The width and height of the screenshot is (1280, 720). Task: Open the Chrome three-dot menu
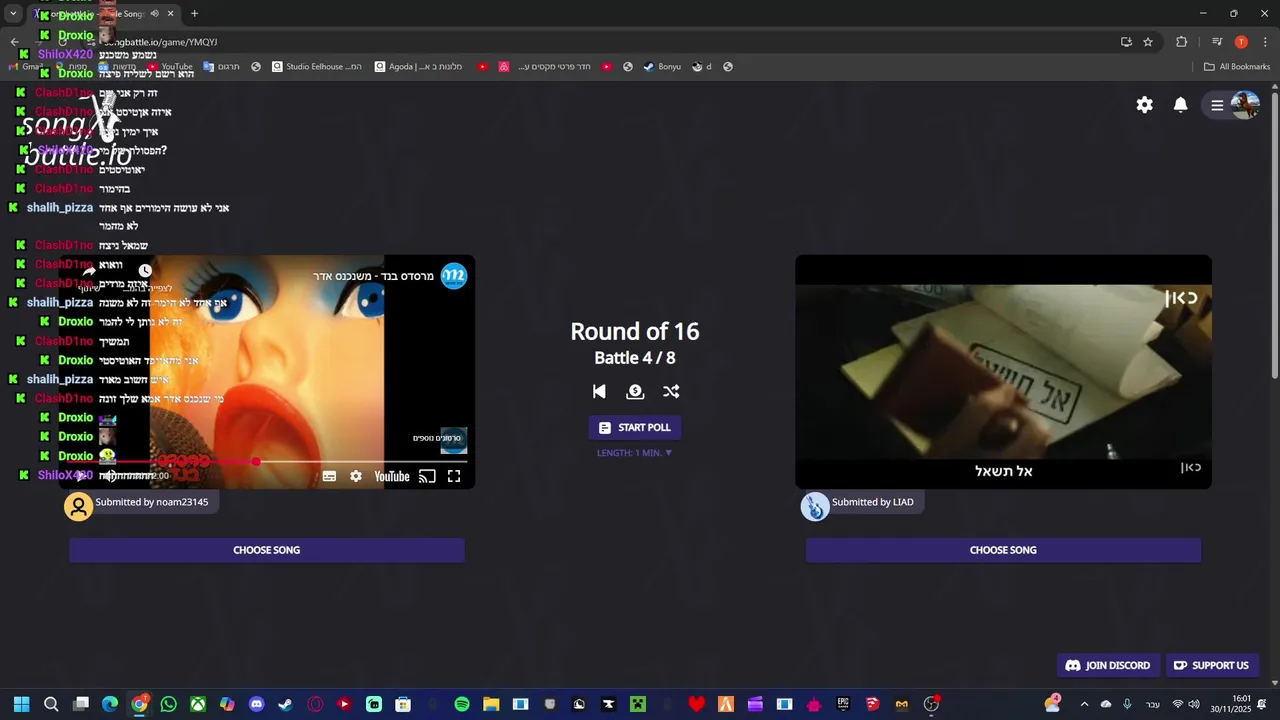1266,42
